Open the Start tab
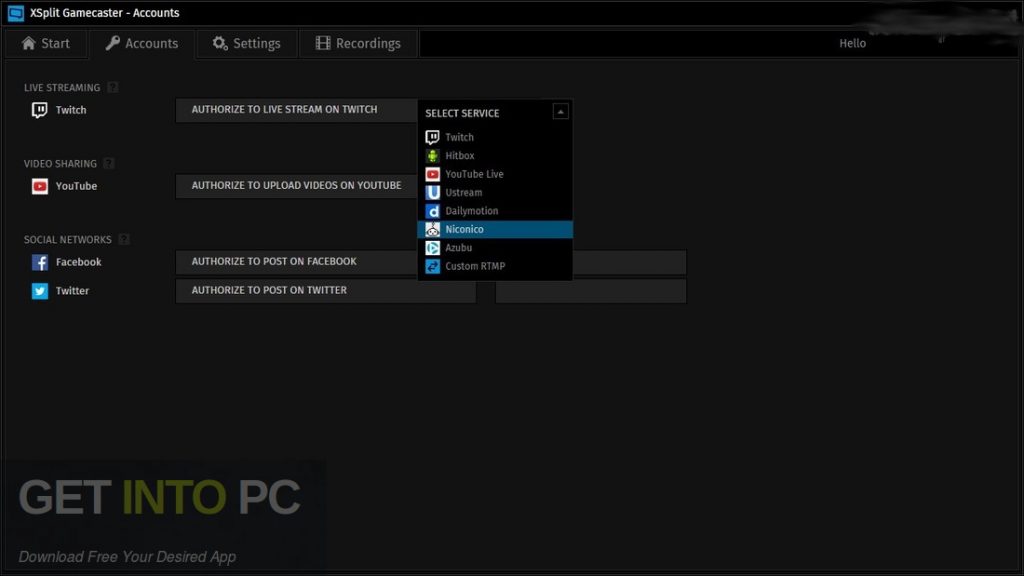Screen dimensions: 1024x576 tap(46, 44)
